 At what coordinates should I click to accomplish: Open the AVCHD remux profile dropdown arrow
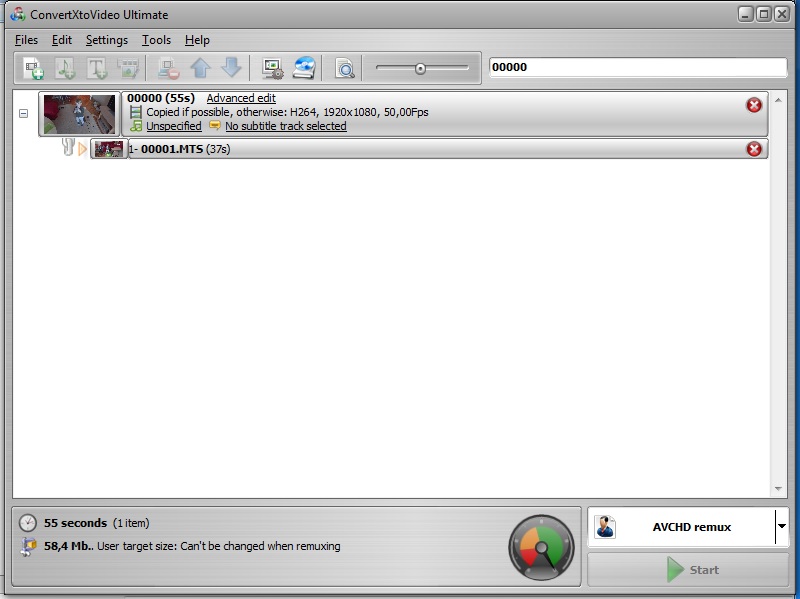(781, 527)
